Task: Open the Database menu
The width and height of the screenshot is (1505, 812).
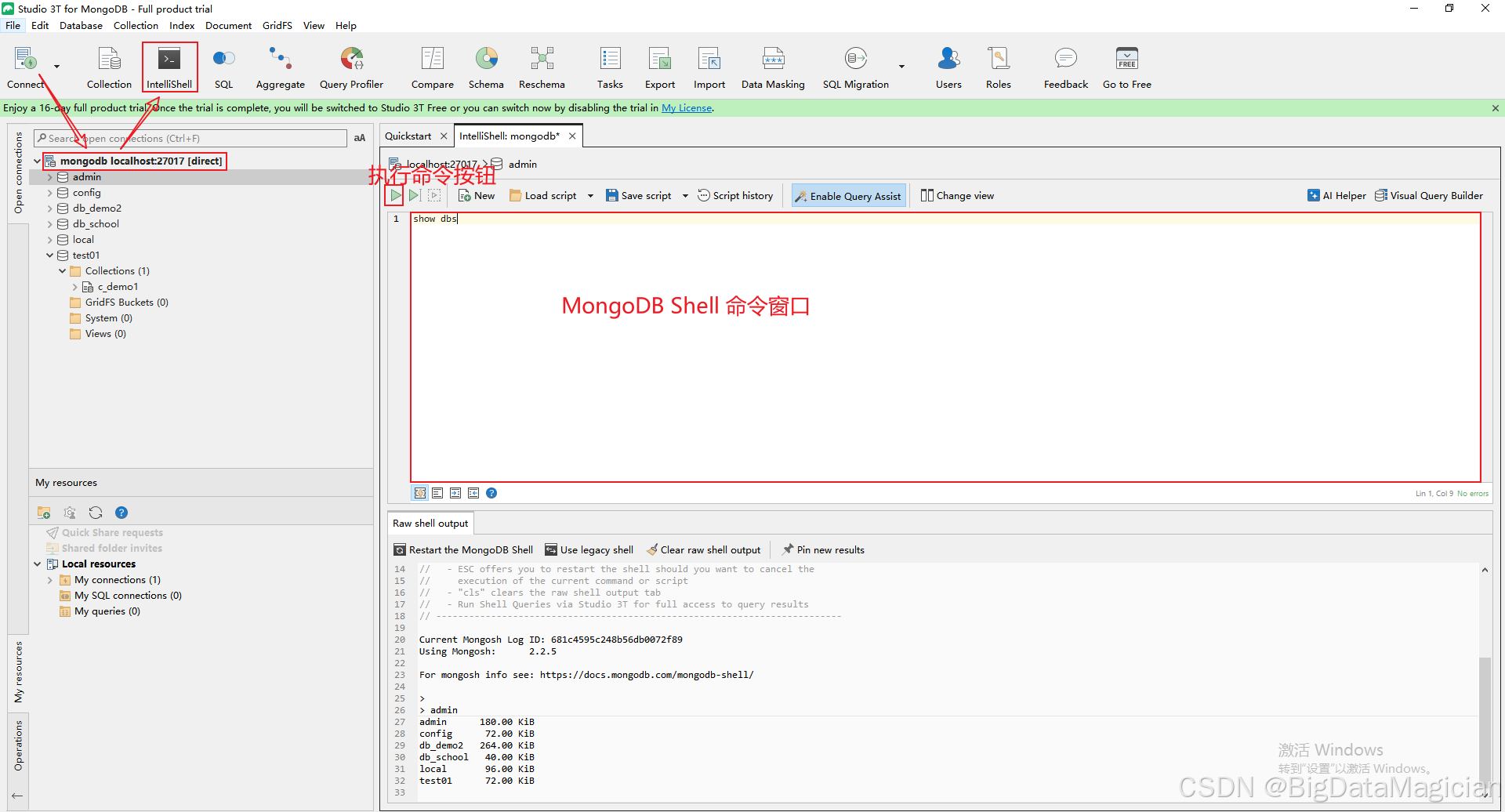Action: [81, 25]
